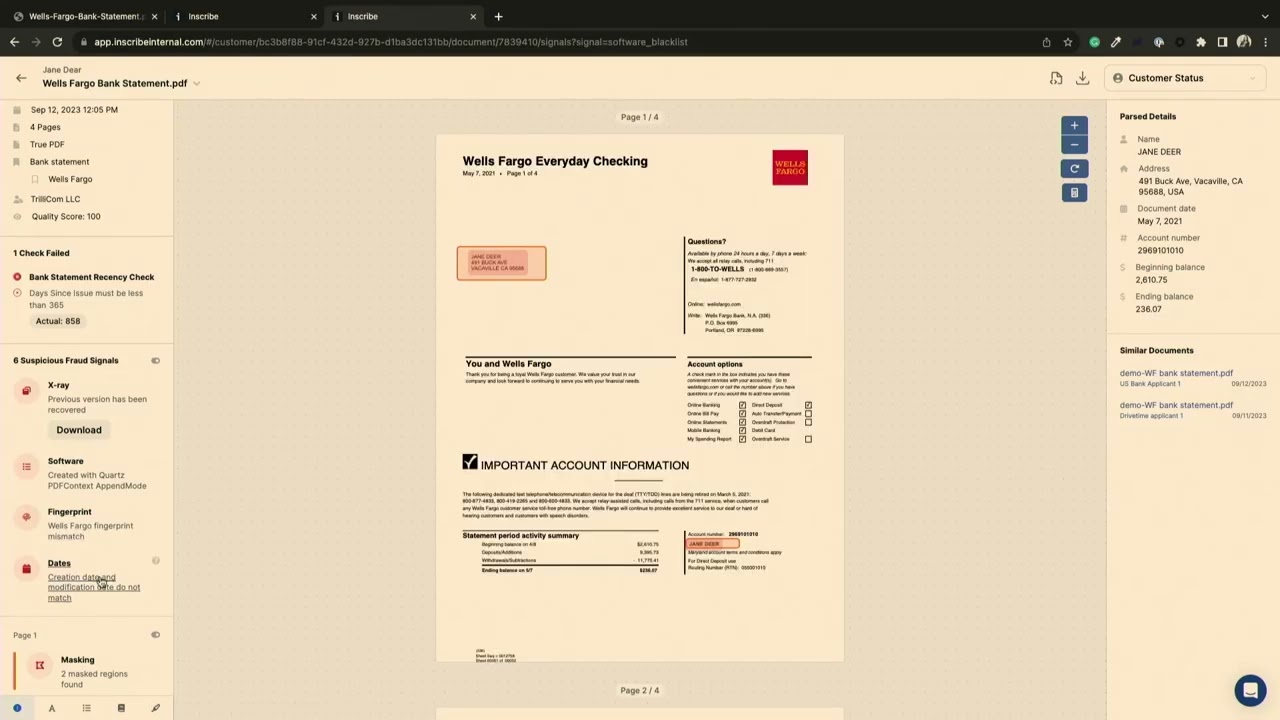Viewport: 1280px width, 720px height.
Task: Click the back arrow next to Jane Dear
Action: coord(21,77)
